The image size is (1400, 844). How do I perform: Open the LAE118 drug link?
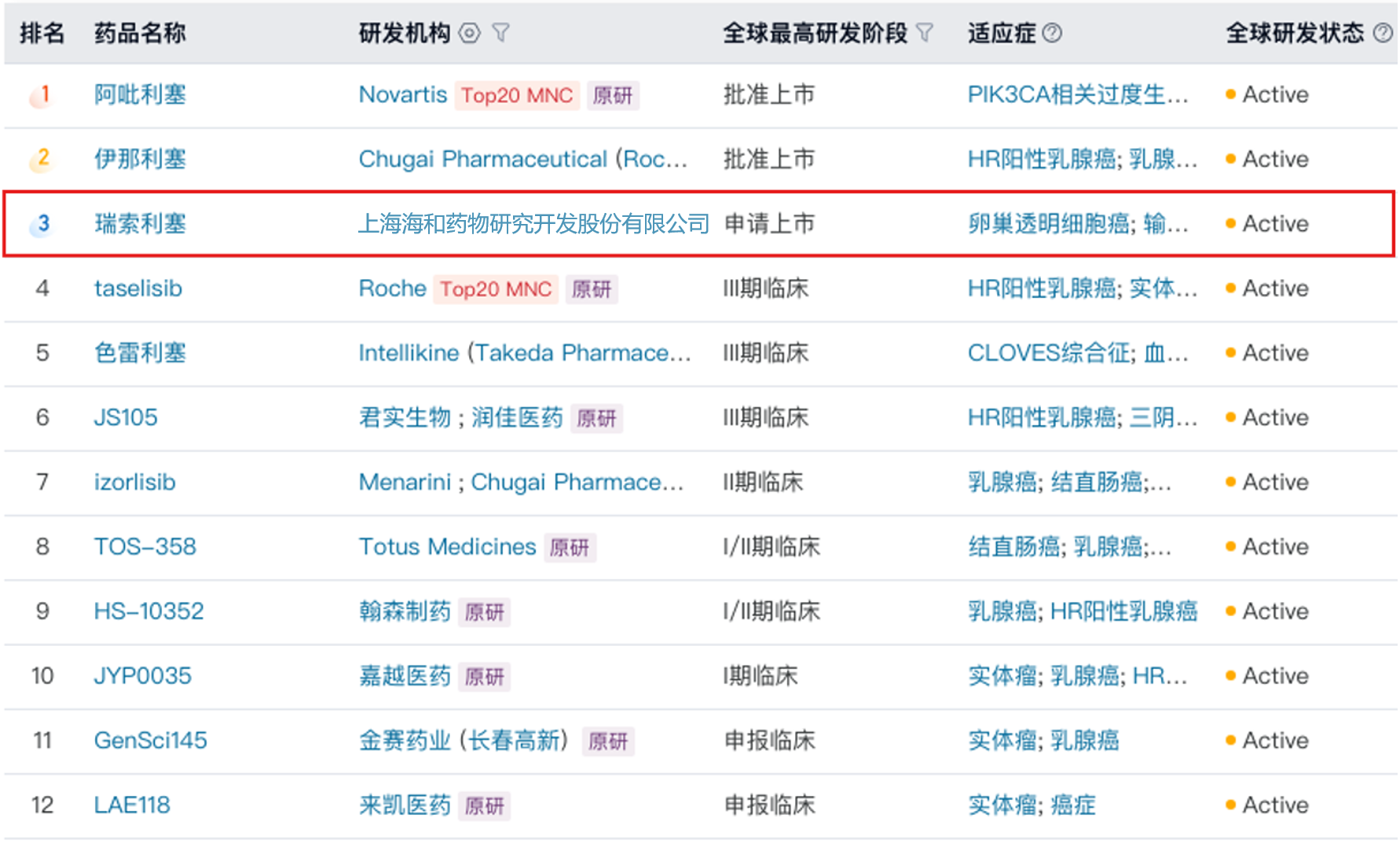click(x=130, y=805)
